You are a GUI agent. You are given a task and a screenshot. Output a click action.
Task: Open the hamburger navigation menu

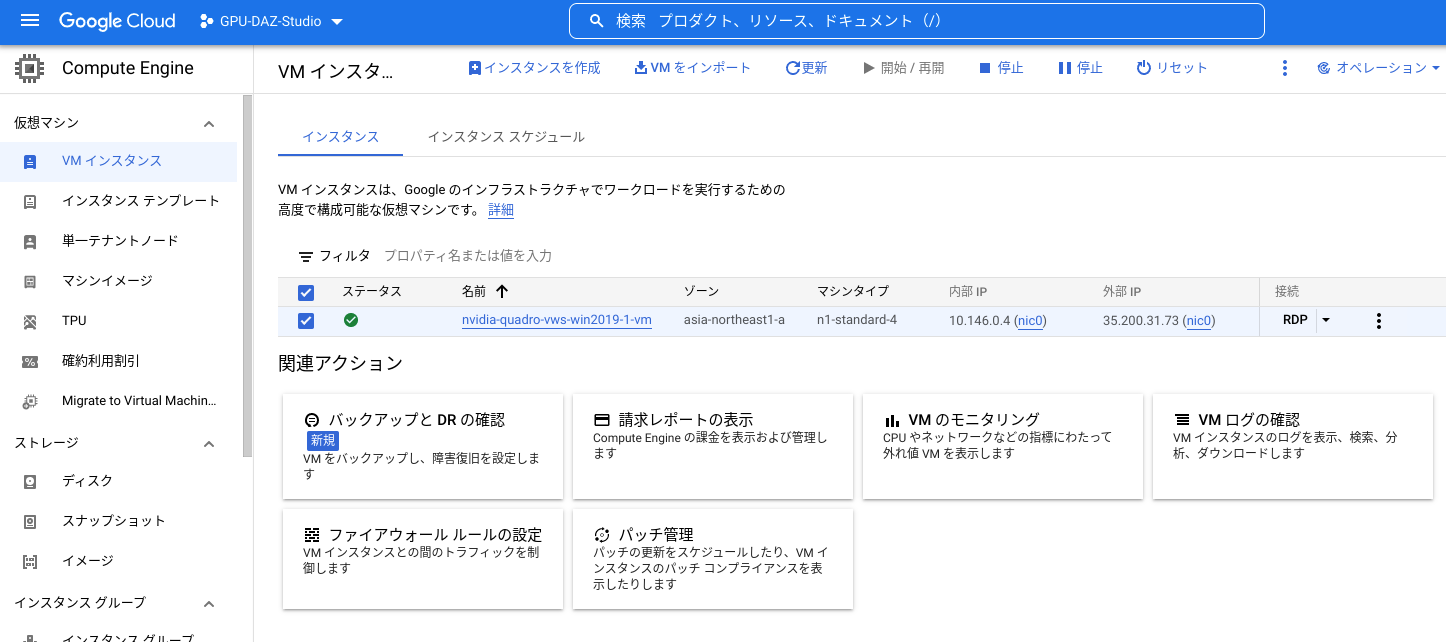[x=30, y=21]
